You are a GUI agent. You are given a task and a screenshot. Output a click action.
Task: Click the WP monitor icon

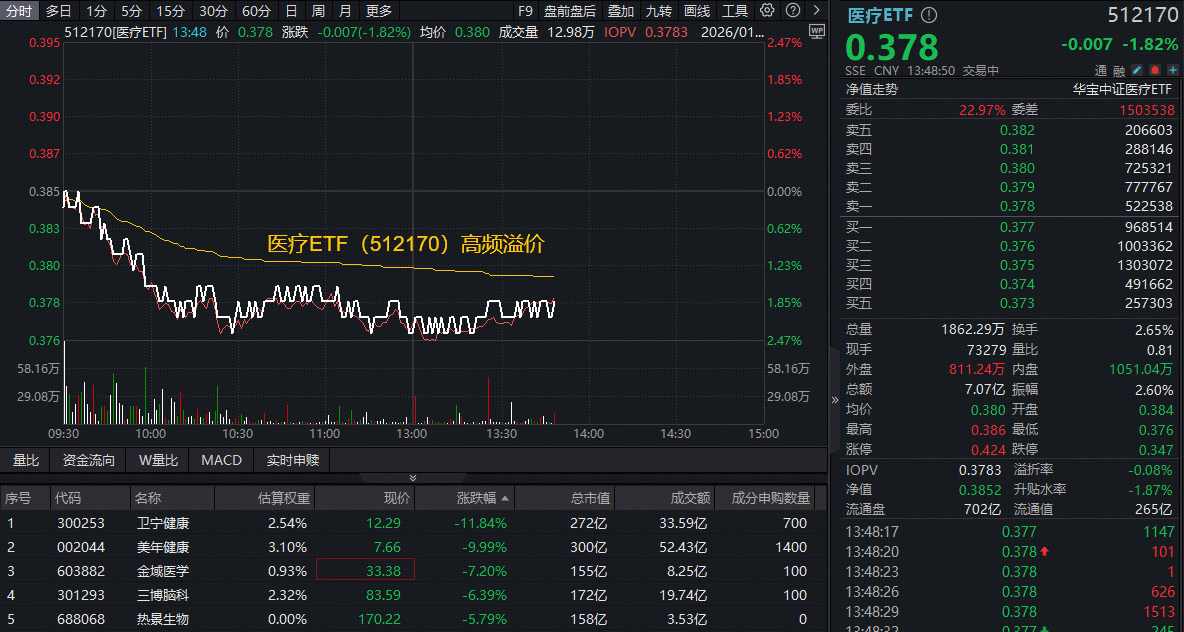coord(817,31)
